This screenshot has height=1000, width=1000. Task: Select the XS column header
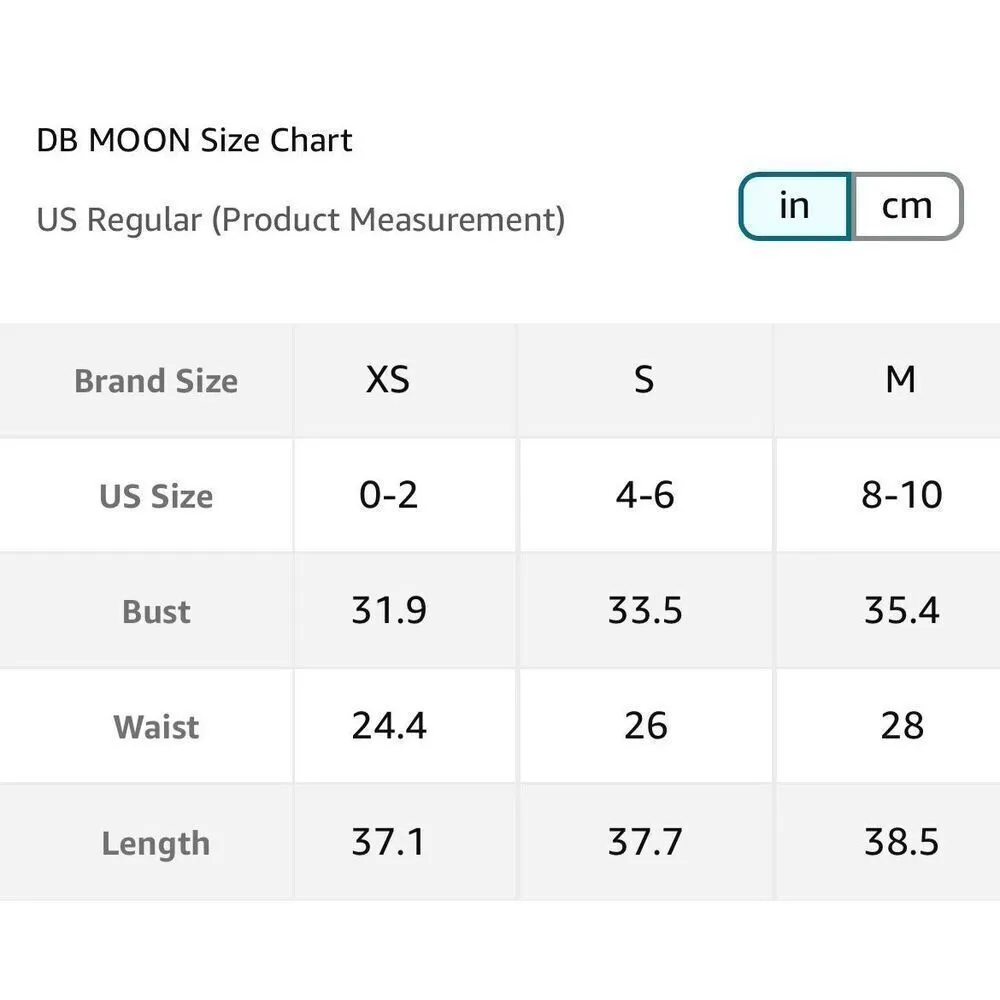coord(388,380)
